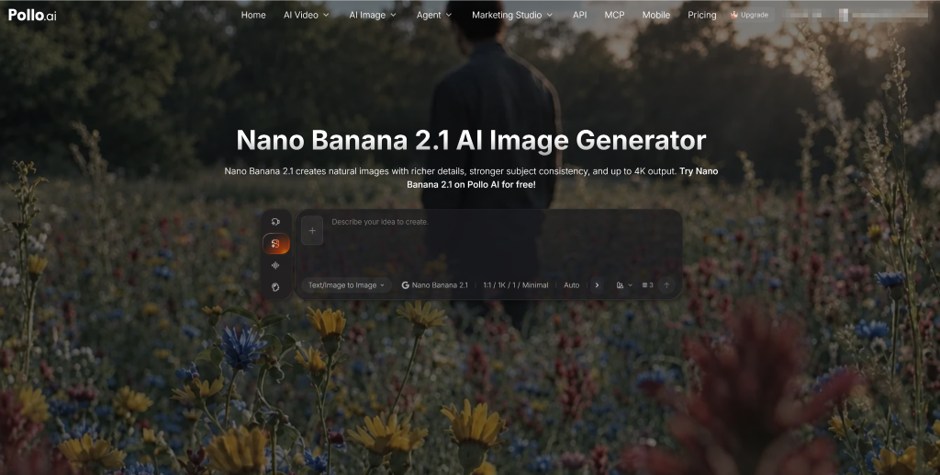
Task: Click 'Try Nano Banana 2.1 on Pollo AI for free!'
Action: pos(562,178)
